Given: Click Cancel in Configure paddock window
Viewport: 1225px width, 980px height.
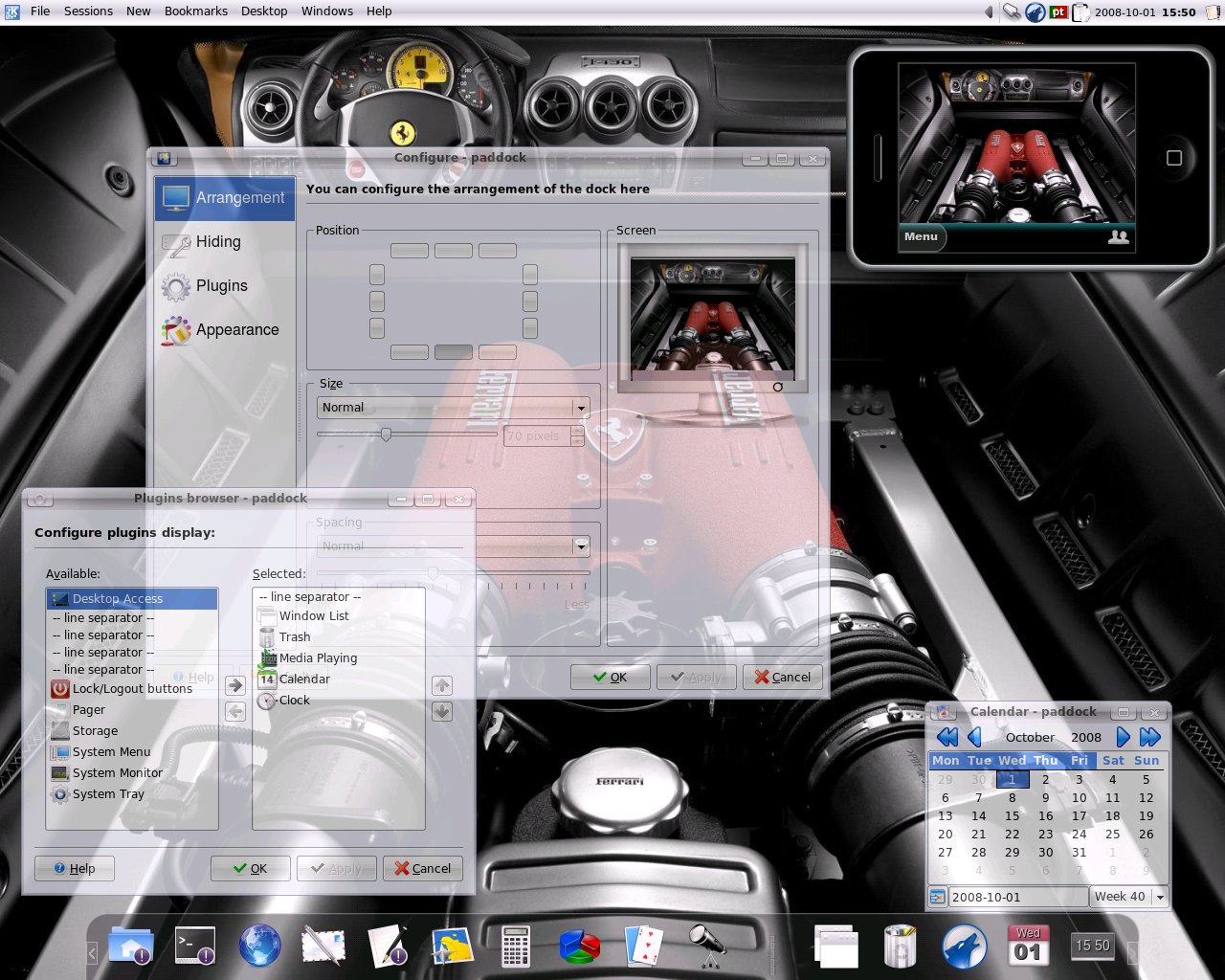Looking at the screenshot, I should (x=783, y=677).
